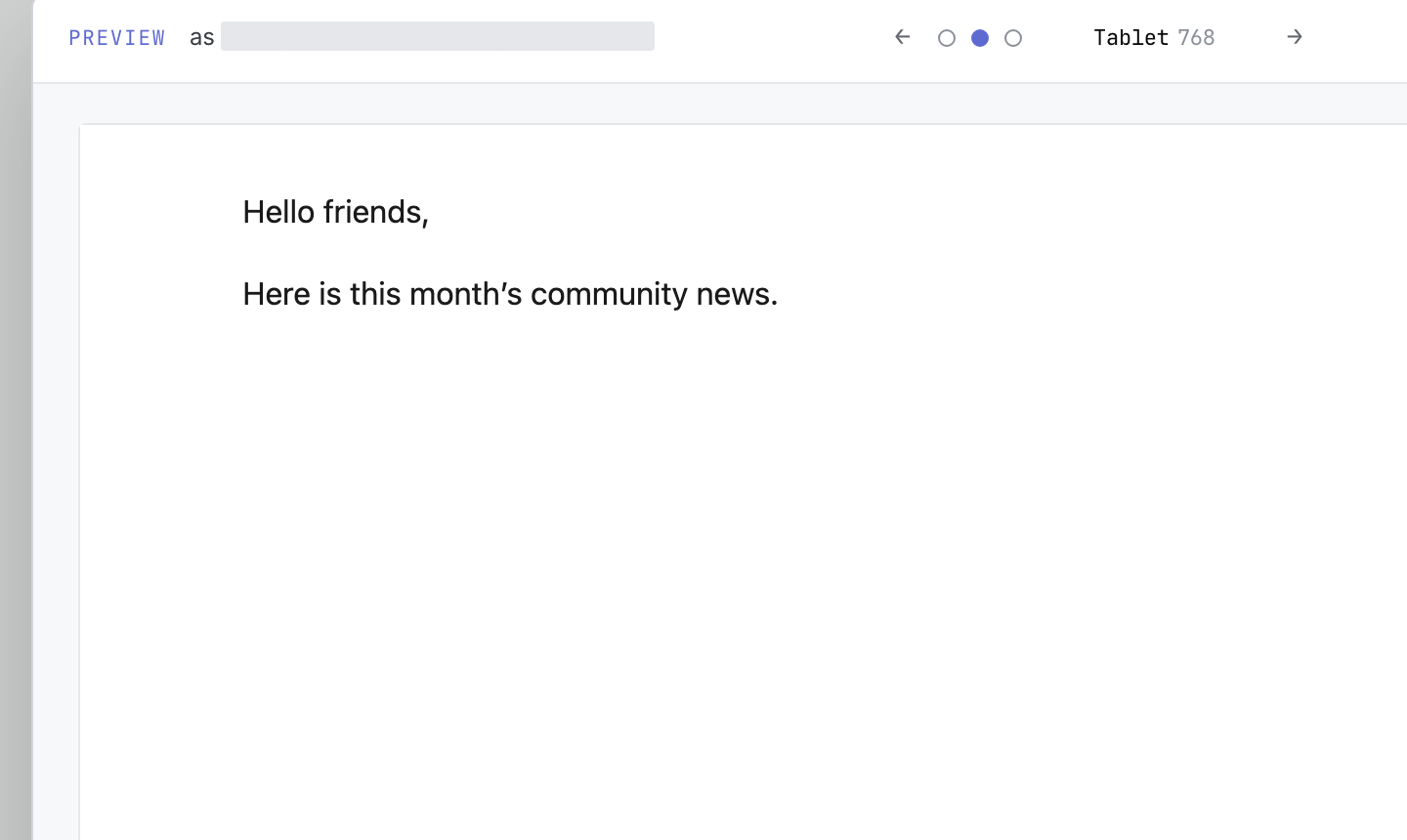Image resolution: width=1407 pixels, height=840 pixels.
Task: Click the word "friends," in the greeting
Action: coord(376,211)
